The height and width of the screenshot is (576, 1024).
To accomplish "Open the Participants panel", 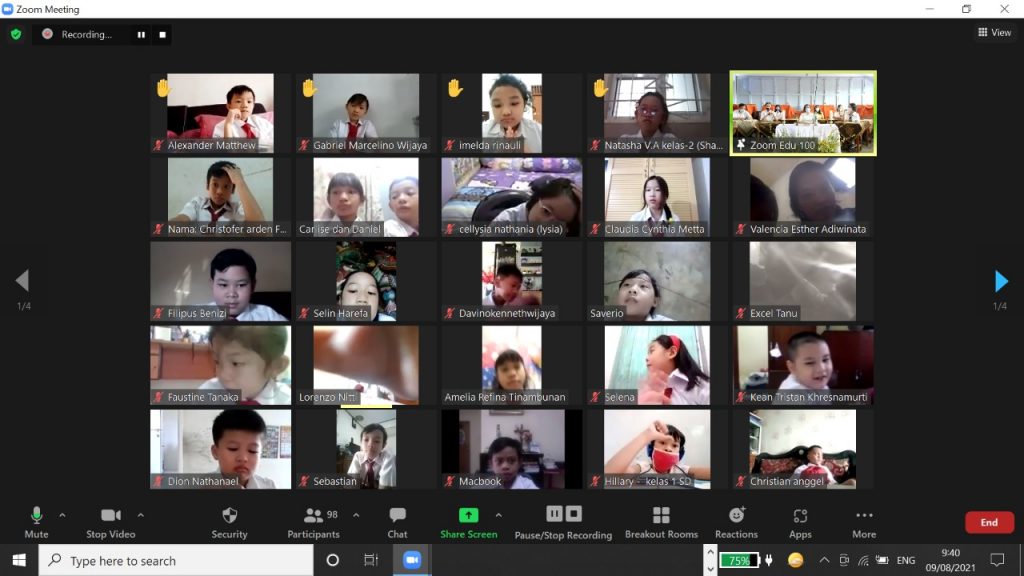I will tap(313, 521).
